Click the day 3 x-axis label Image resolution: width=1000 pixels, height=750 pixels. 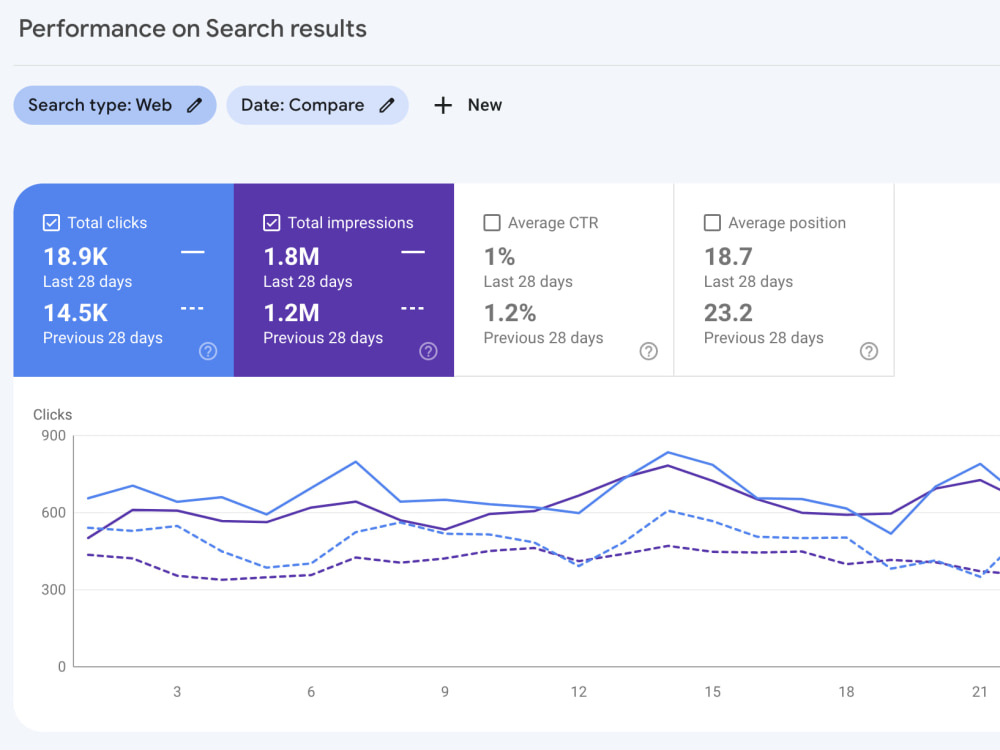point(177,692)
